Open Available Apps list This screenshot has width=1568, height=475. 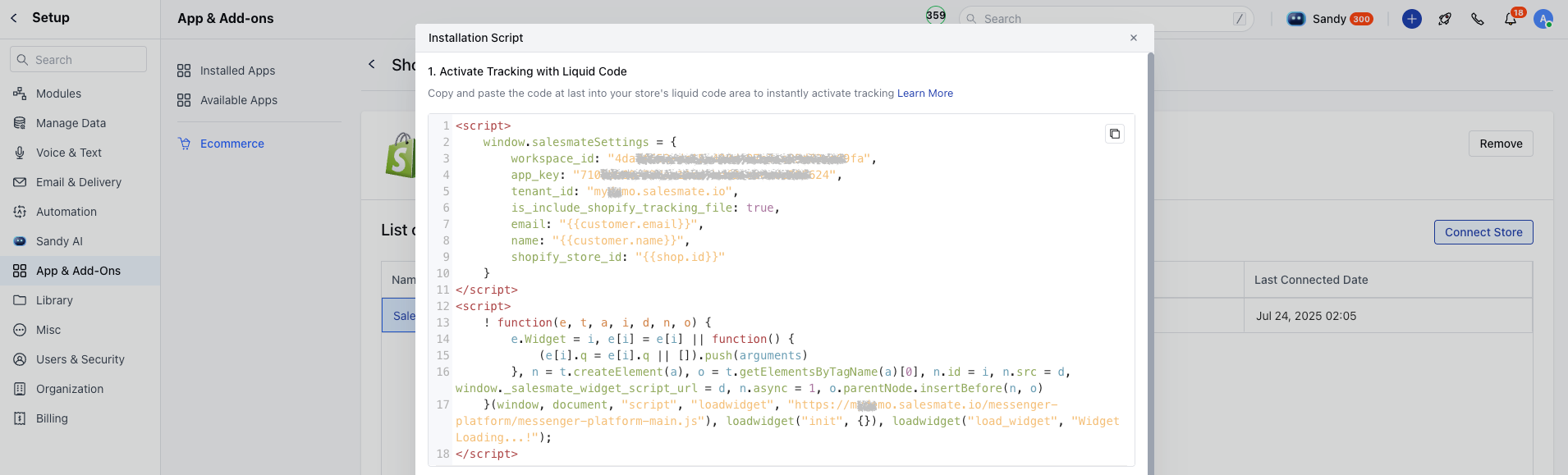coord(239,100)
